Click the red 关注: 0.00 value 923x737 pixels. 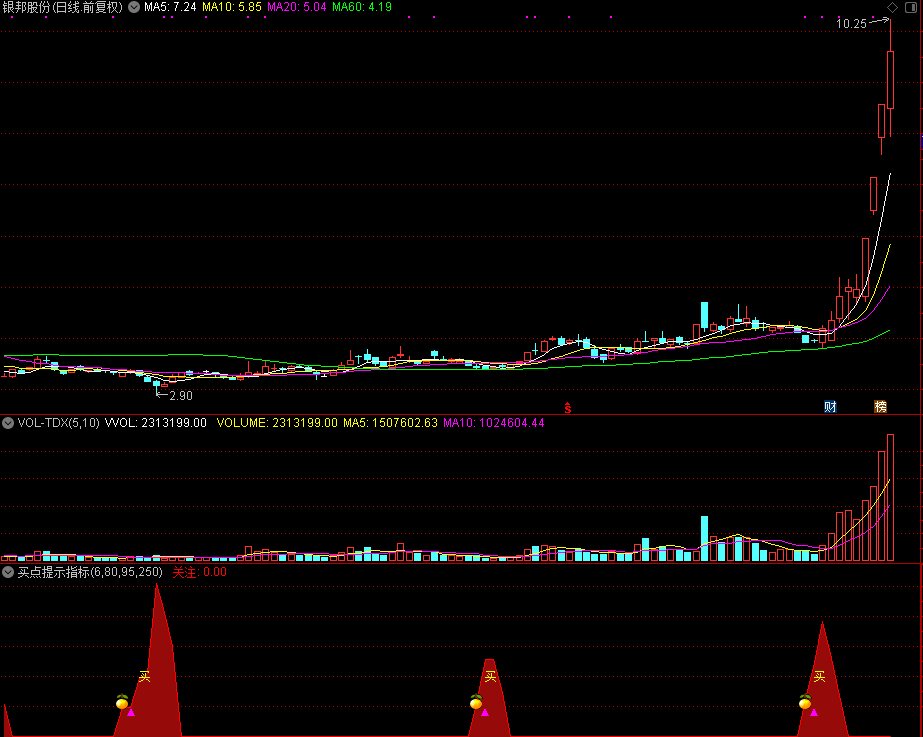[200, 572]
